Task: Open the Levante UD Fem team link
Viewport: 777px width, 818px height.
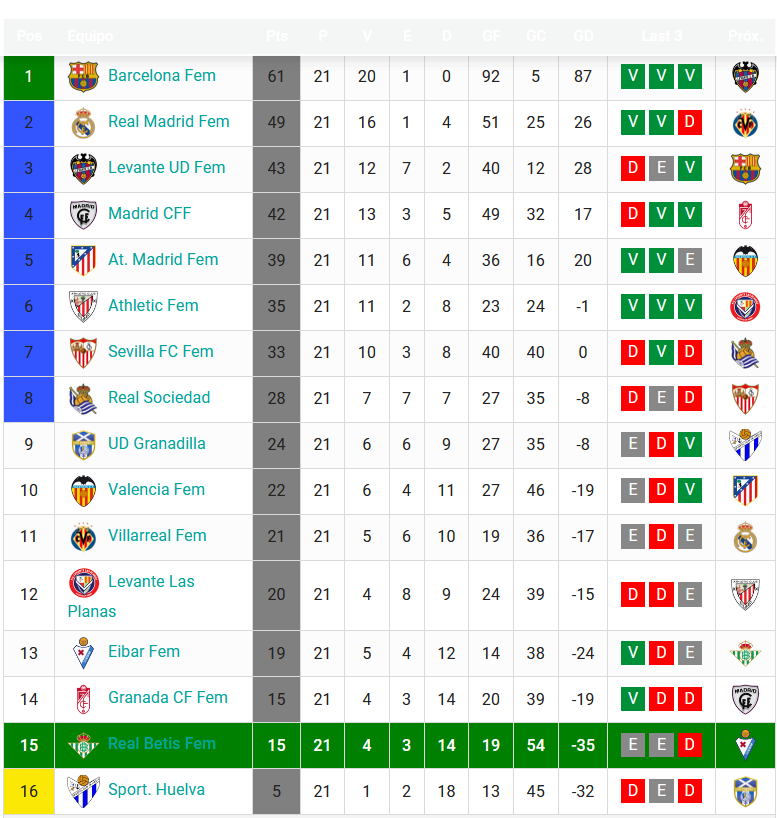Action: (x=166, y=167)
